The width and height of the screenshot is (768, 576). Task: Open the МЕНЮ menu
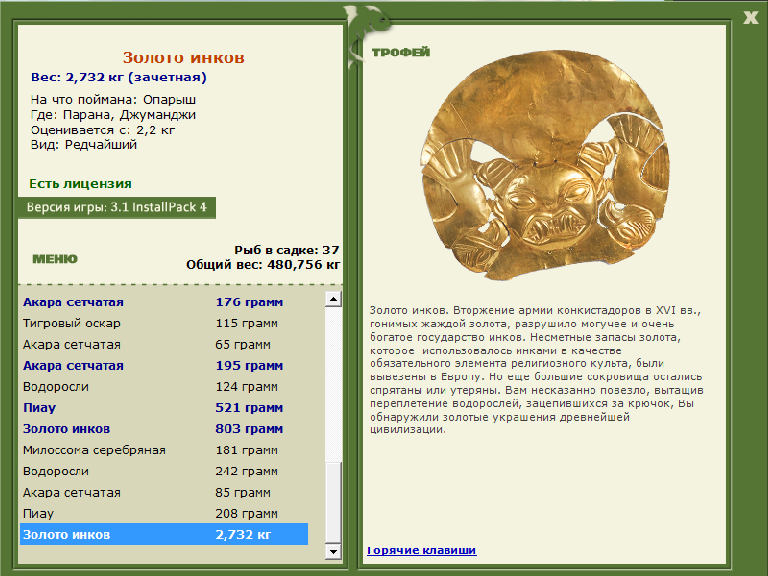pos(55,259)
